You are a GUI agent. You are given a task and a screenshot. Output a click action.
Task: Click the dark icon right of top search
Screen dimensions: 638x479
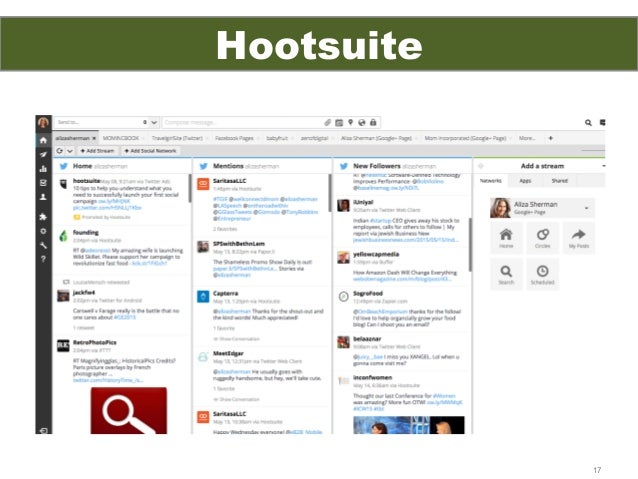pyautogui.click(x=603, y=122)
